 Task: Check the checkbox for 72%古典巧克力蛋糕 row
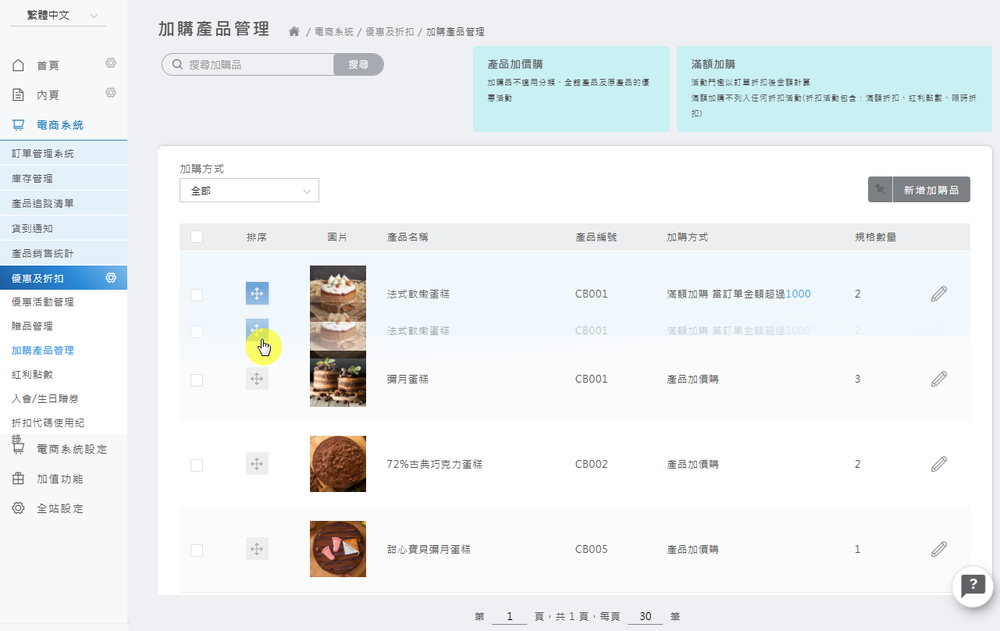pyautogui.click(x=197, y=465)
